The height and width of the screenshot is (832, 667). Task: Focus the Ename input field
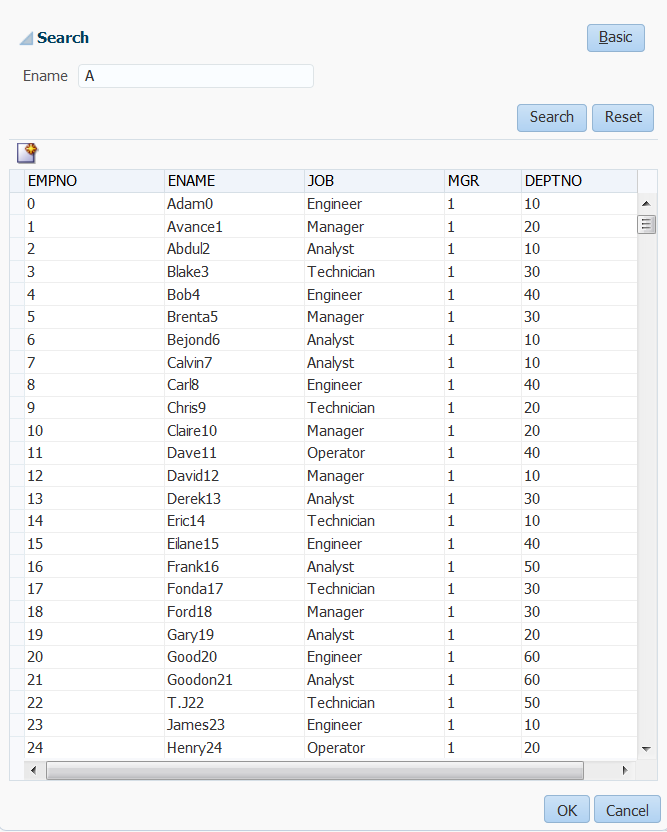[196, 76]
